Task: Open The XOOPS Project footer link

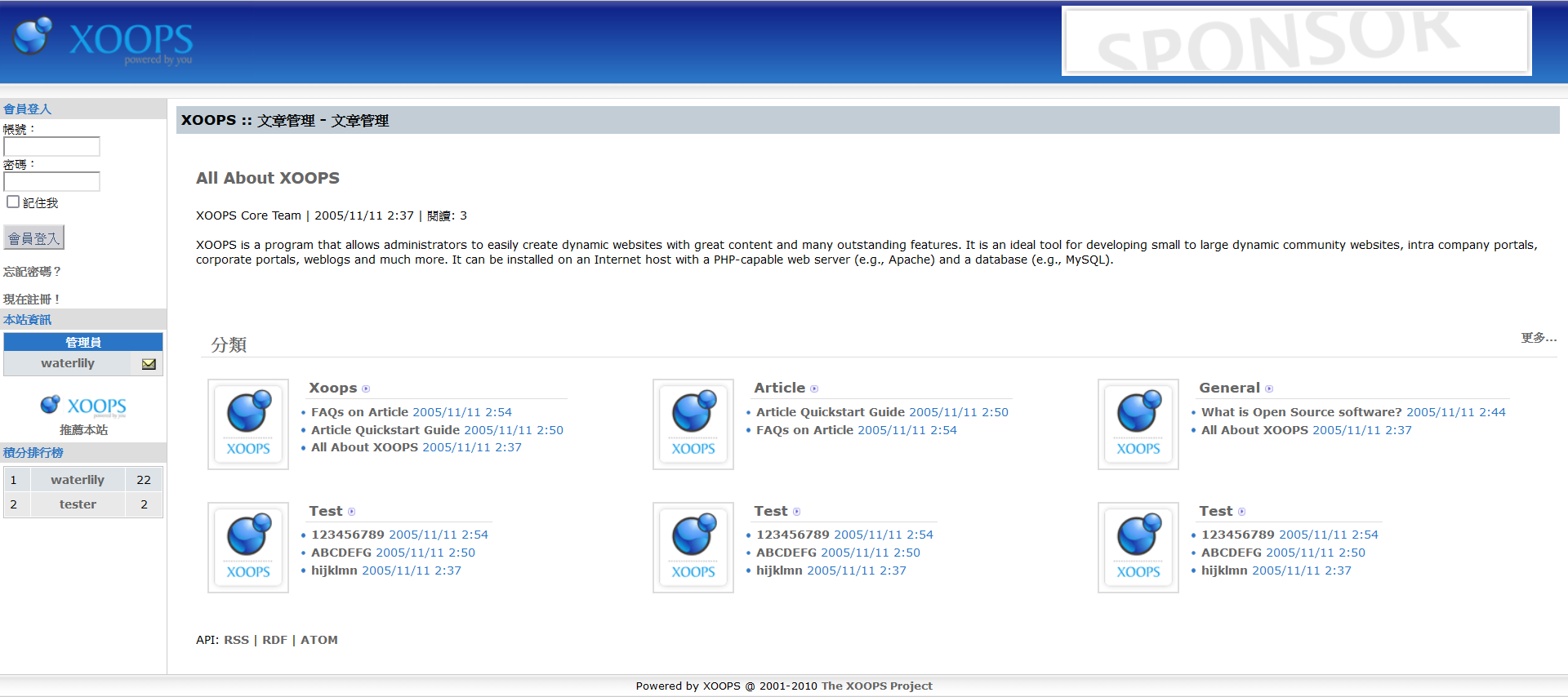Action: (x=876, y=686)
